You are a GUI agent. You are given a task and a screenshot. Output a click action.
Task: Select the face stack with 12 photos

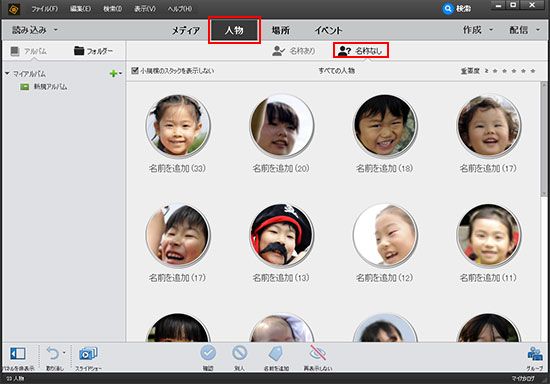click(385, 235)
